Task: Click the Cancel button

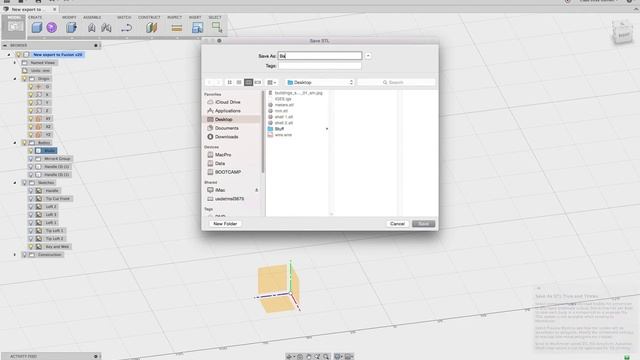Action: coord(397,224)
